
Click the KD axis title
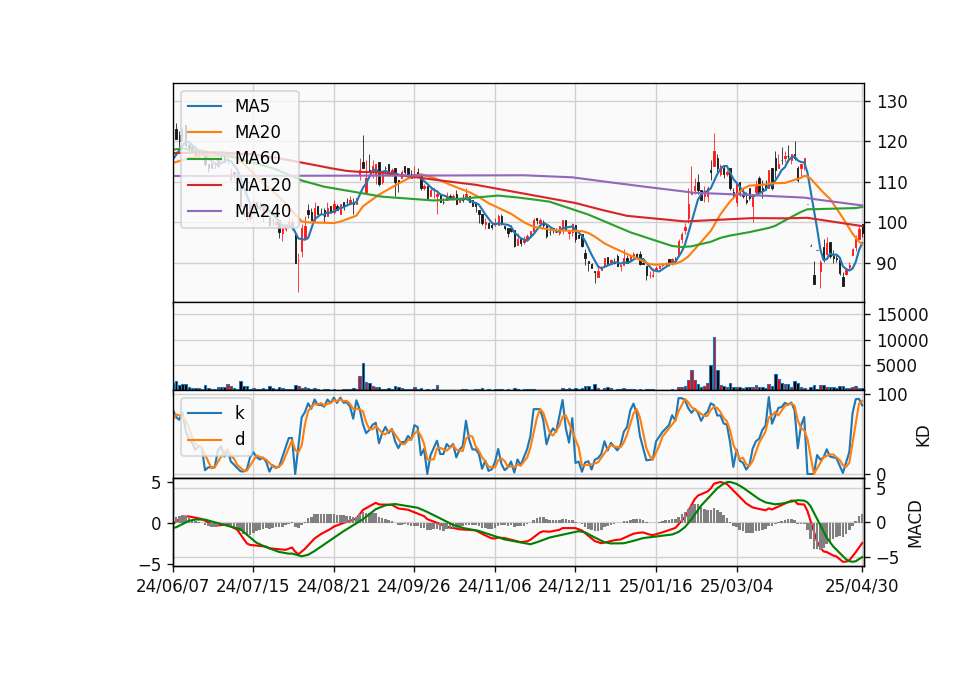(x=923, y=436)
